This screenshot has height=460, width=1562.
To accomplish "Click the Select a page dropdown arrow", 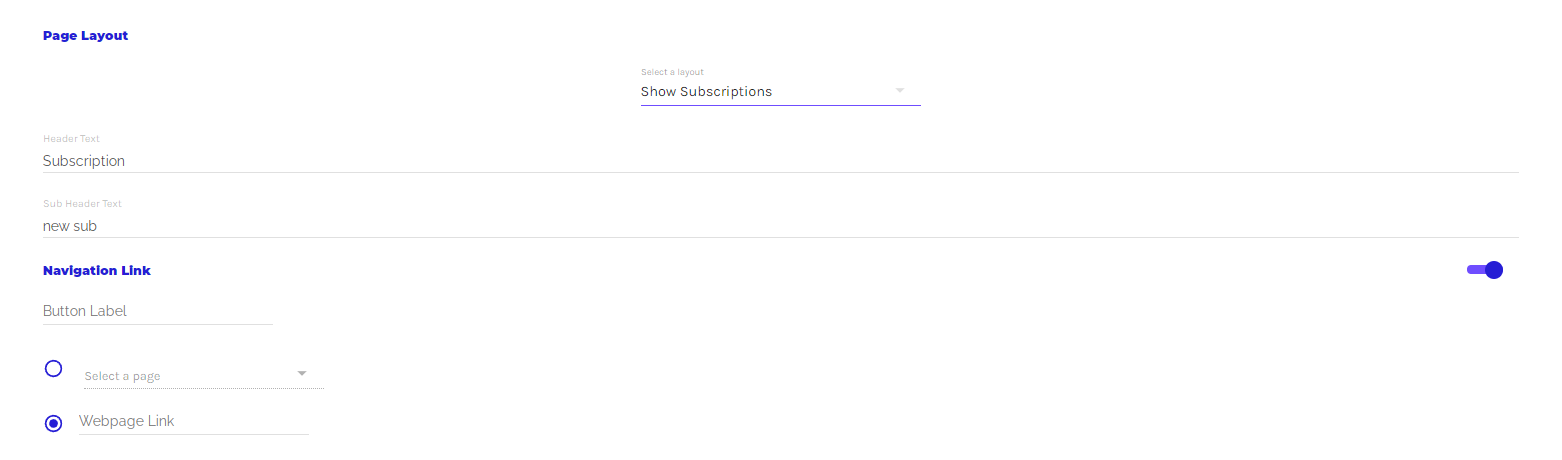I will [x=302, y=374].
